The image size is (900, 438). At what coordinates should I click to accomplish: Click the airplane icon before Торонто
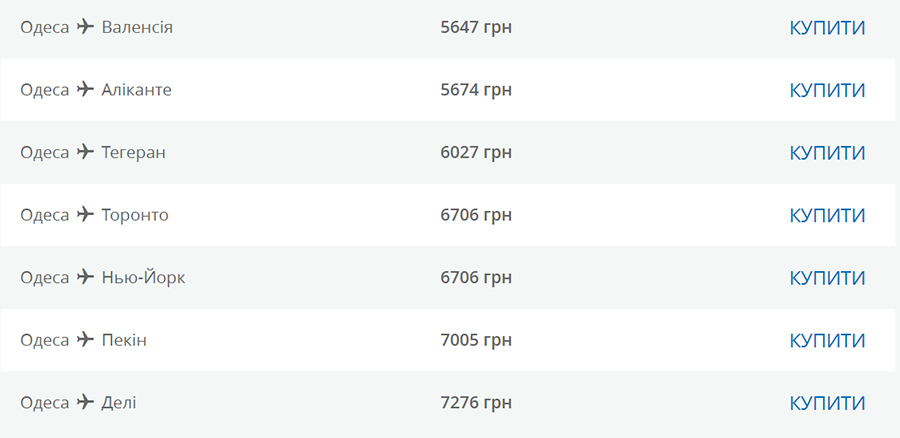(x=85, y=214)
